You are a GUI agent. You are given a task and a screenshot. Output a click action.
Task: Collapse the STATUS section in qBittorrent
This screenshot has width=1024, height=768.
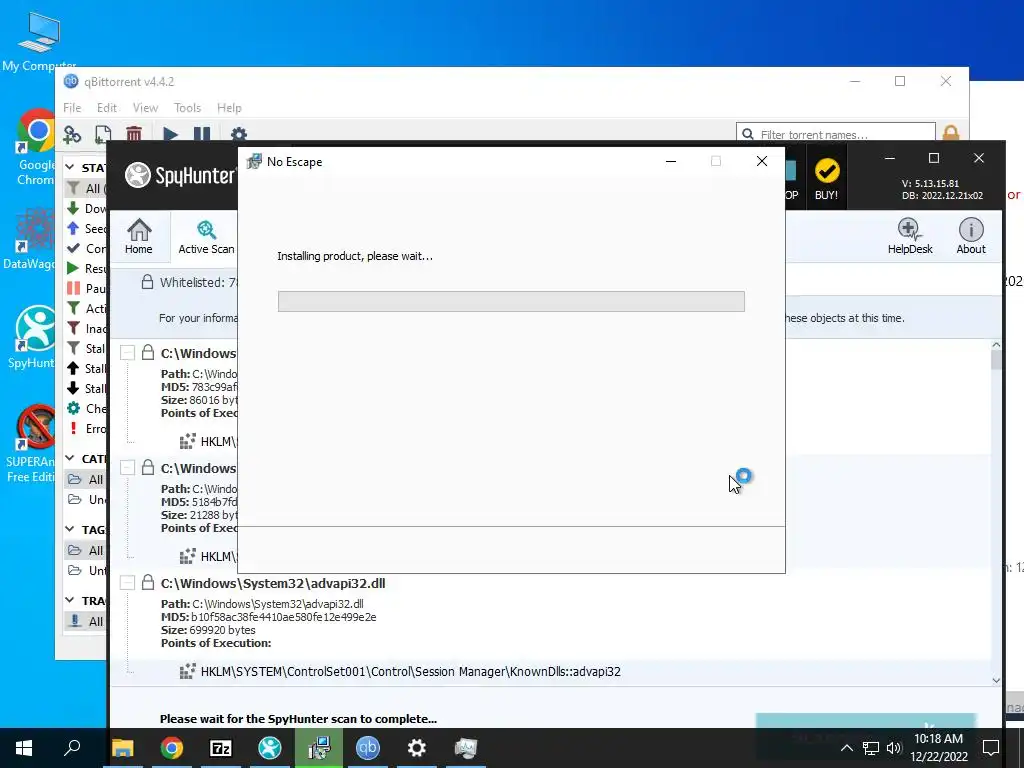pos(70,168)
